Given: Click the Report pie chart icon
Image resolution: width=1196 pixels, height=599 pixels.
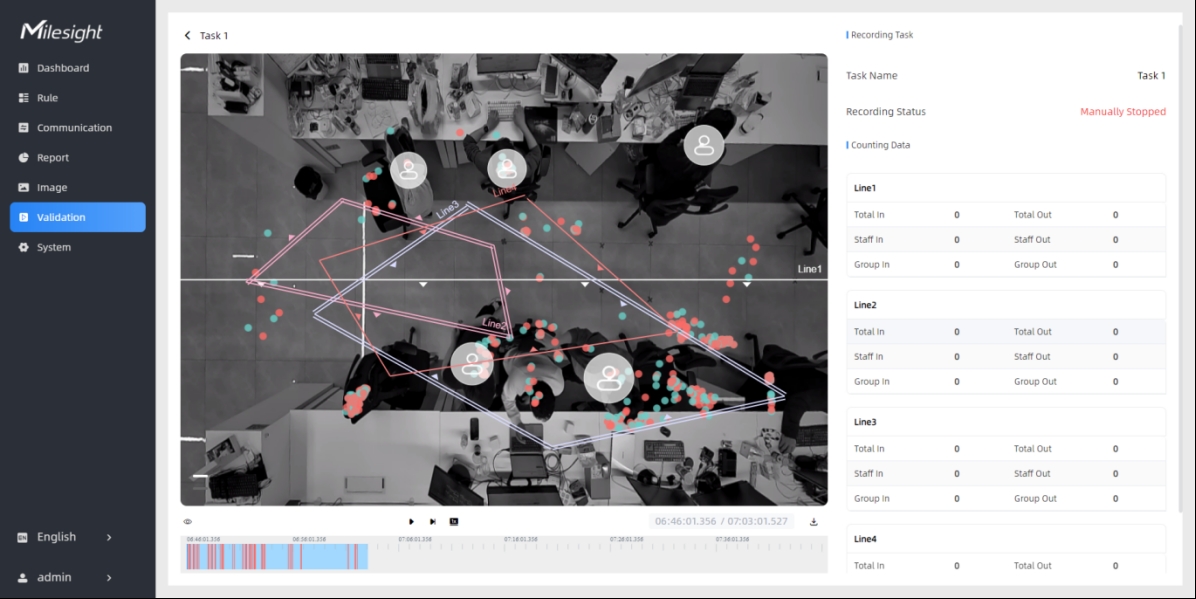Looking at the screenshot, I should pos(24,158).
